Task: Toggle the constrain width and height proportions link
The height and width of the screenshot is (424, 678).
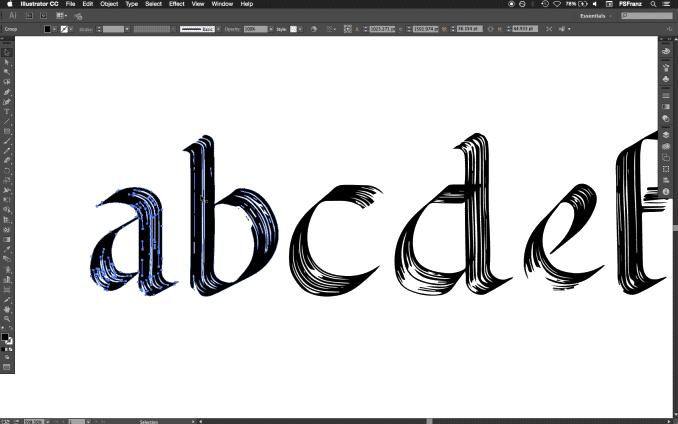Action: pyautogui.click(x=490, y=29)
